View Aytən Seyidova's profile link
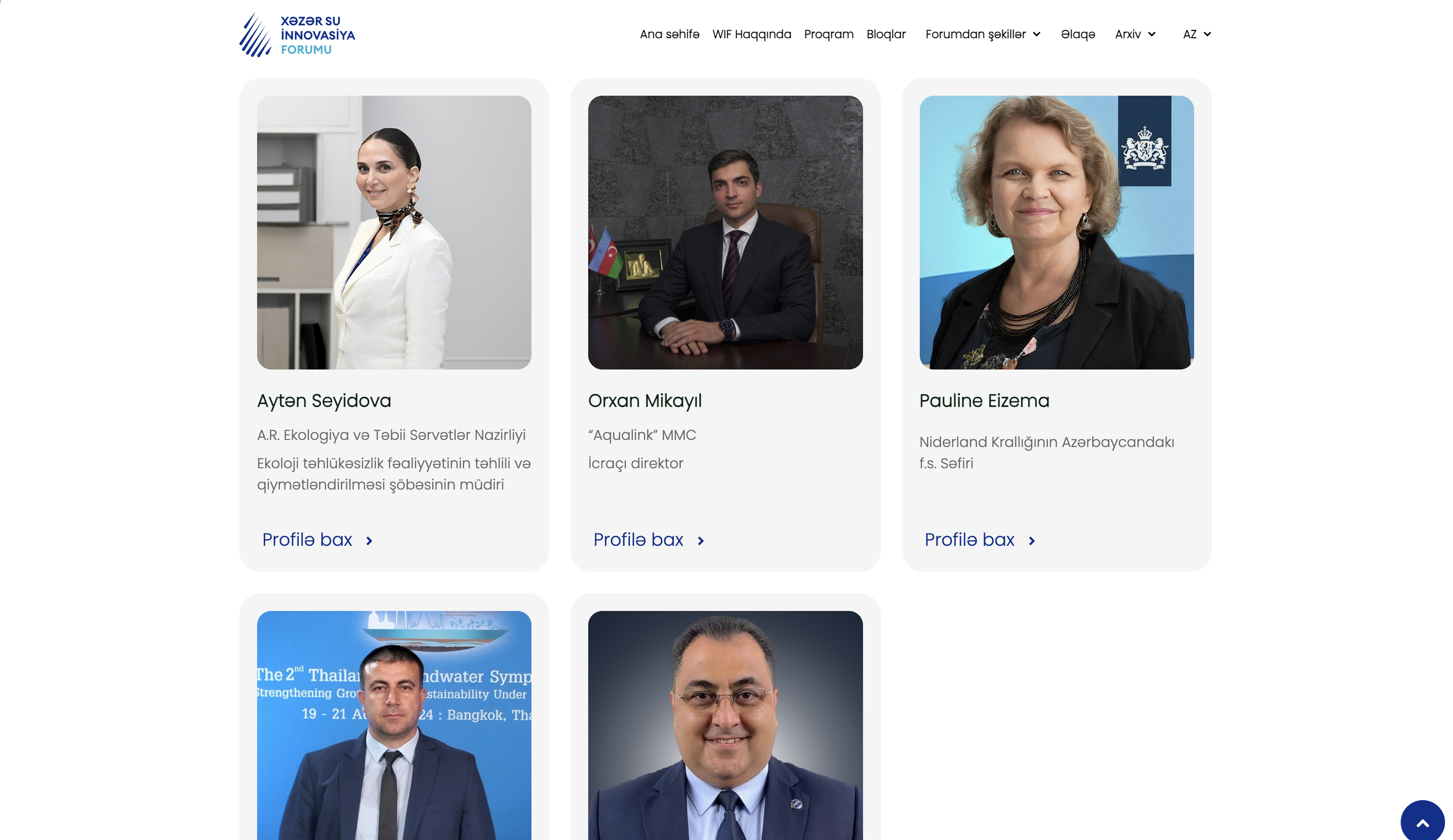The height and width of the screenshot is (840, 1453). click(307, 540)
